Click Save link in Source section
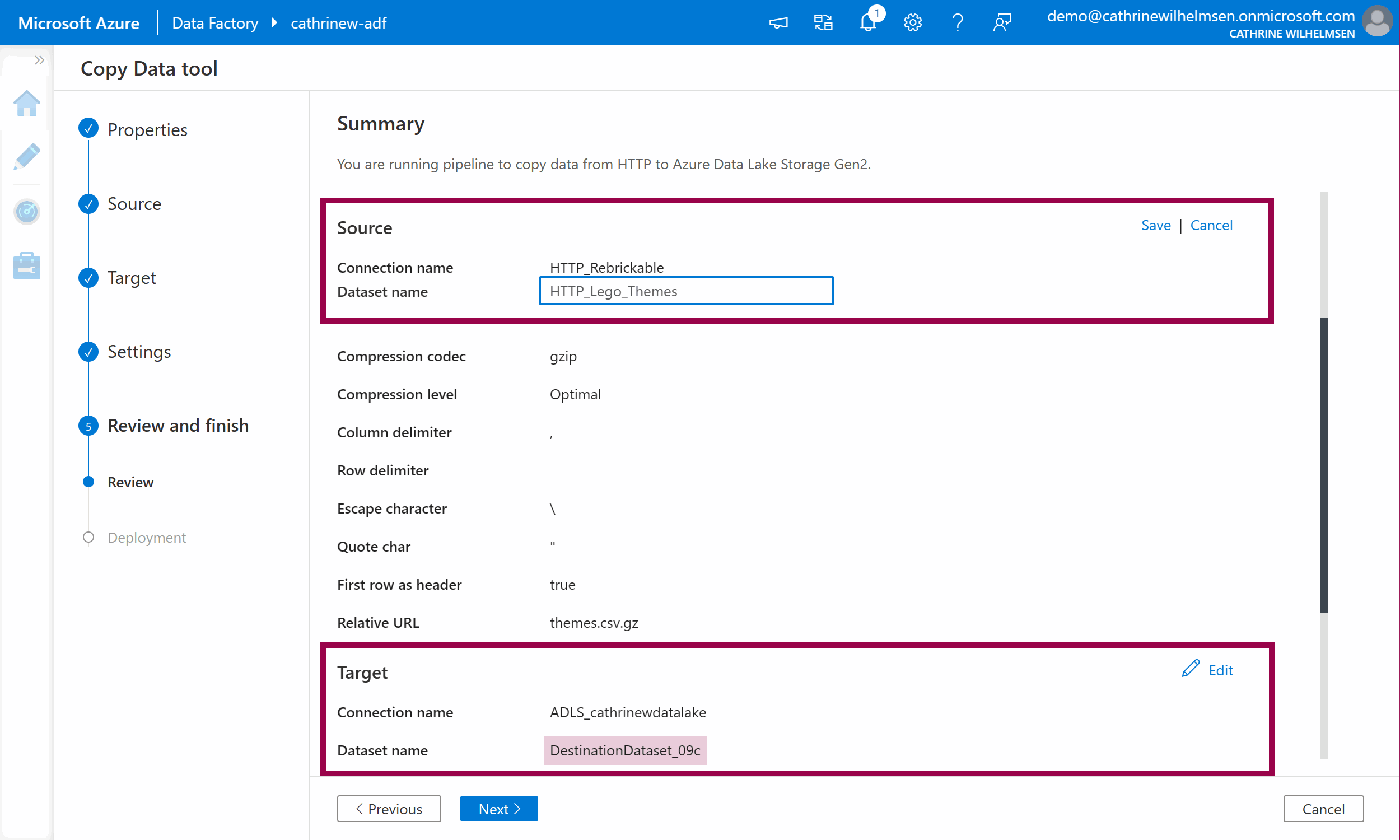The height and width of the screenshot is (840, 1400). coord(1155,225)
